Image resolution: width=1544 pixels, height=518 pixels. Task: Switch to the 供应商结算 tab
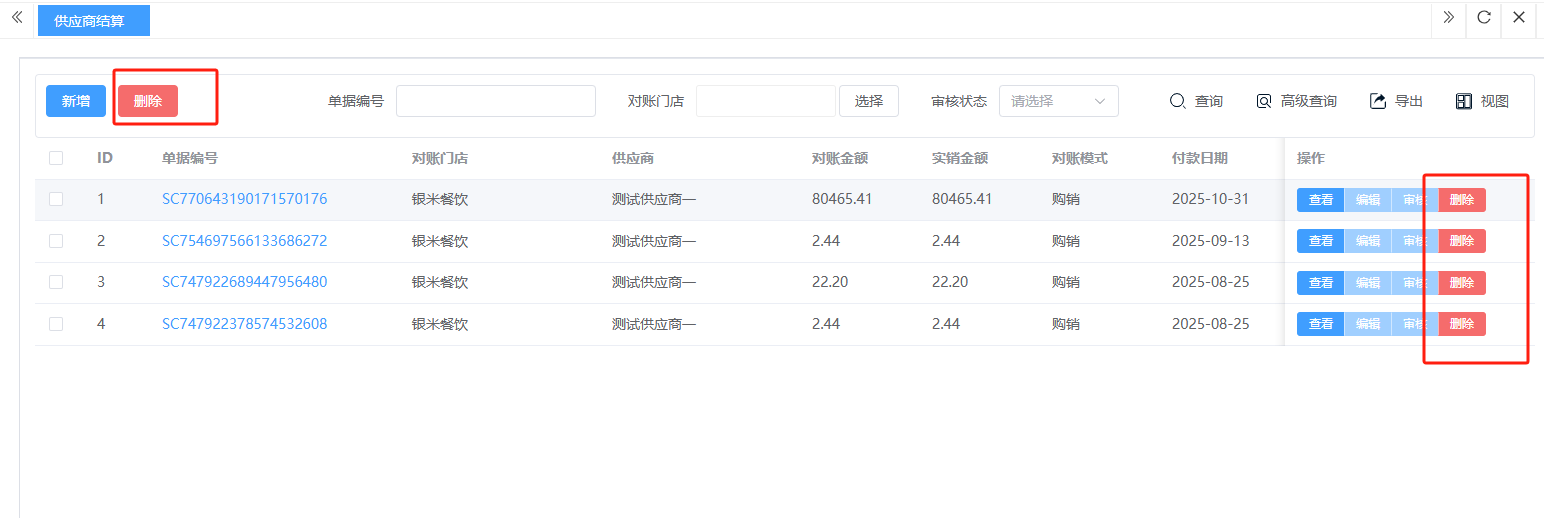tap(94, 20)
